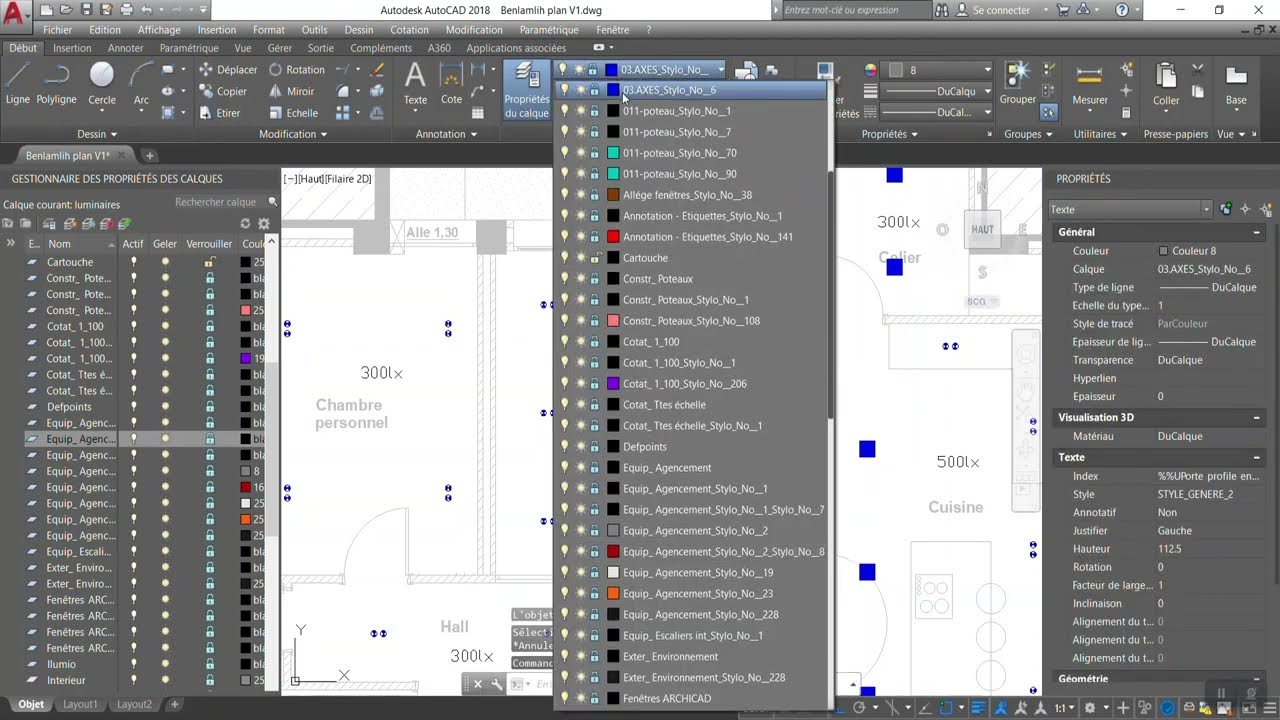The height and width of the screenshot is (720, 1280).
Task: Click the Miroir tool
Action: tap(291, 91)
